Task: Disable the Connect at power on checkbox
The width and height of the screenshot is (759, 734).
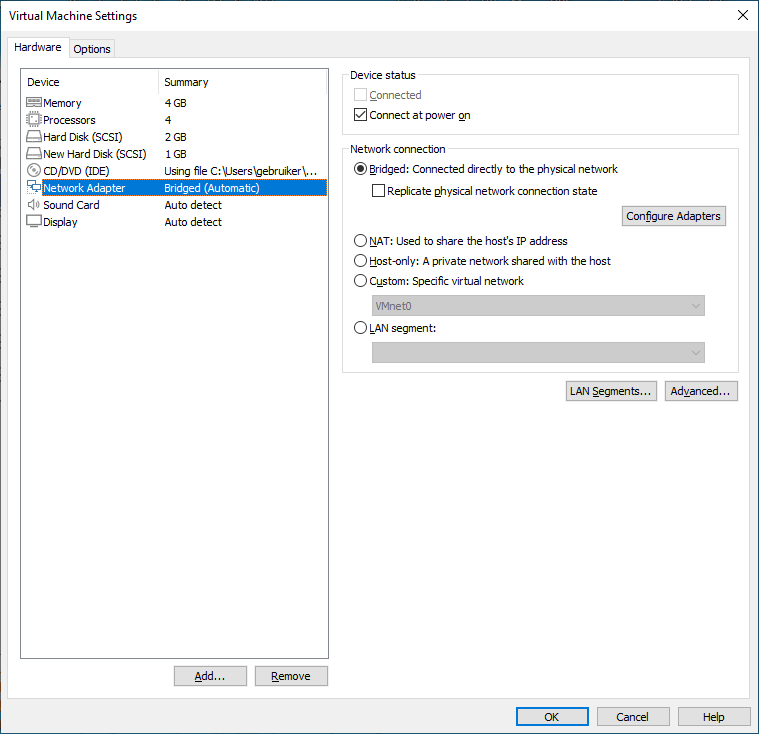Action: (x=362, y=115)
